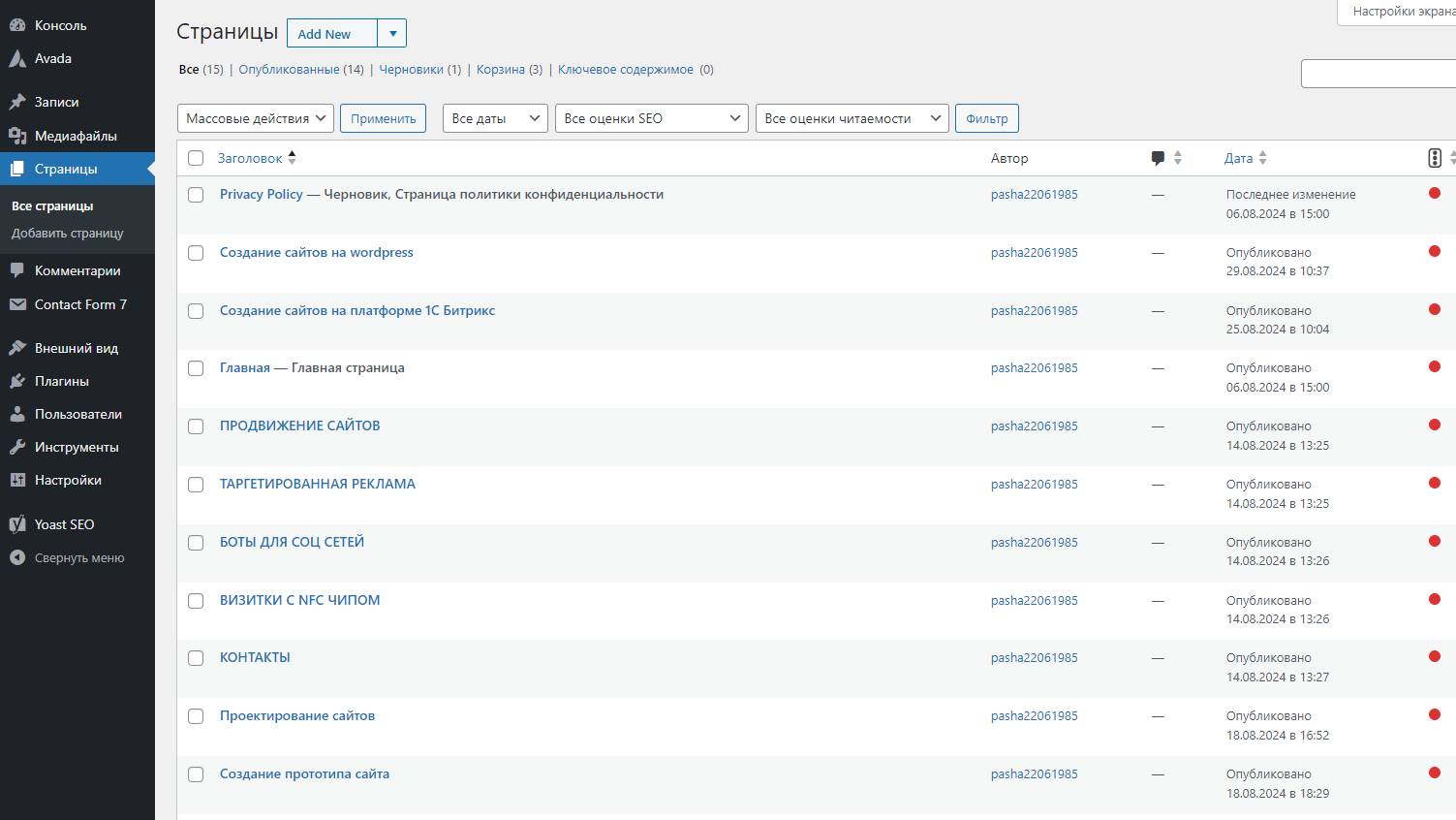Image resolution: width=1456 pixels, height=820 pixels.
Task: Click the Медиафайлы media icon
Action: point(17,136)
